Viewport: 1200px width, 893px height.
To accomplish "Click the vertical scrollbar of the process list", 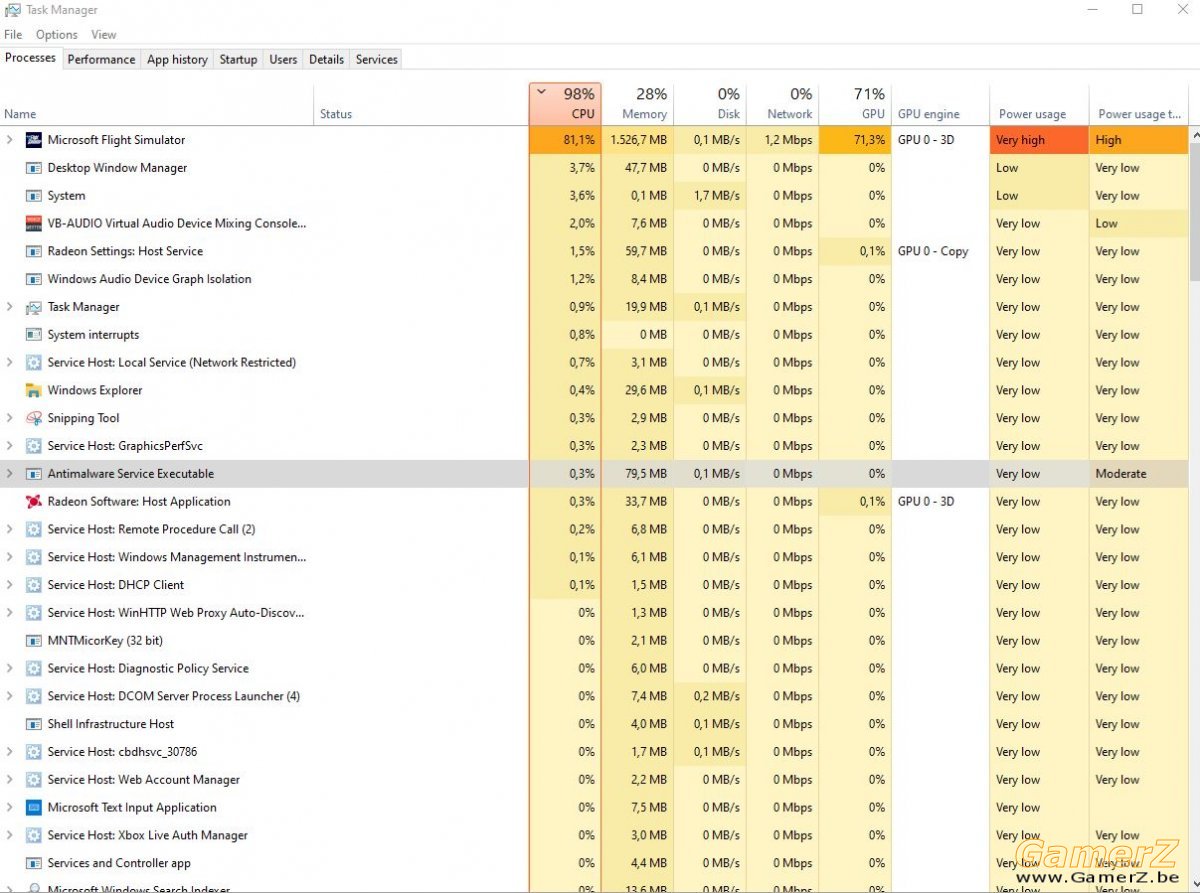I will tap(1194, 210).
